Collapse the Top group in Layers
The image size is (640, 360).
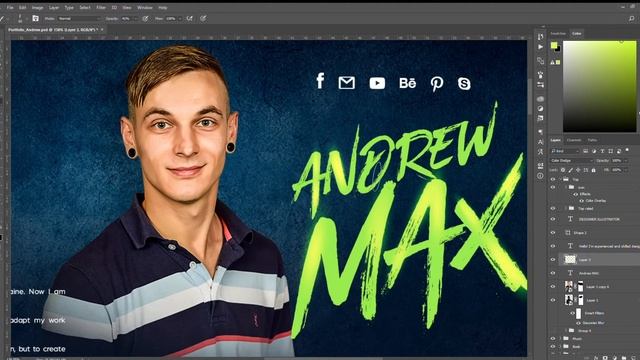560,179
